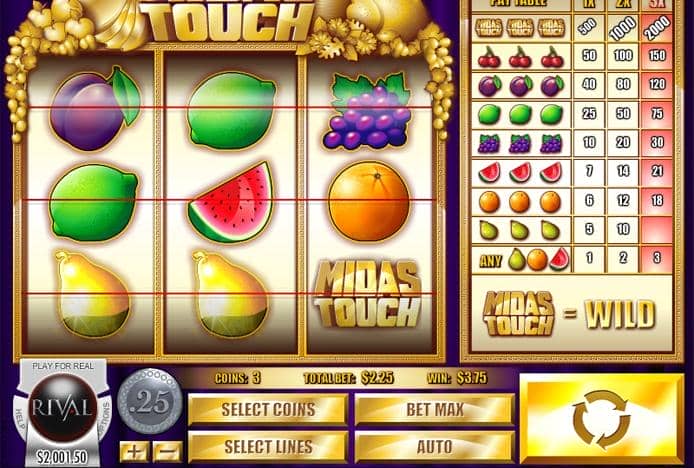Screen dimensions: 694x468
Task: Click Play For Real label
Action: 63,366
